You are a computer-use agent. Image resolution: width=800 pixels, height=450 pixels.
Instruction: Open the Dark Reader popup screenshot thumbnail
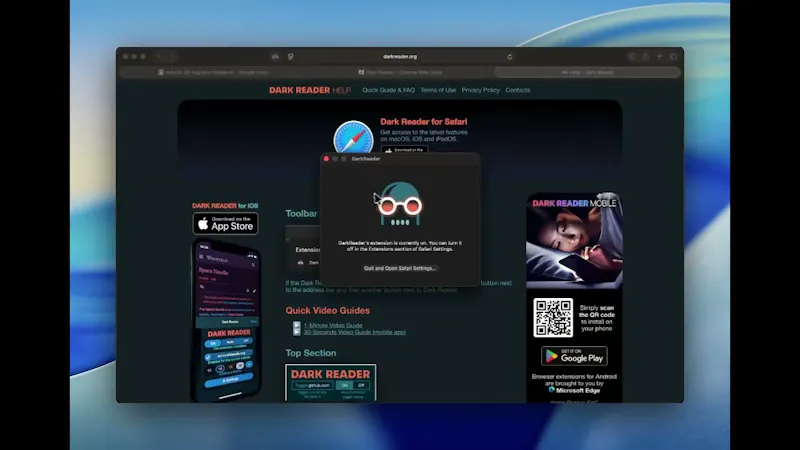(331, 383)
